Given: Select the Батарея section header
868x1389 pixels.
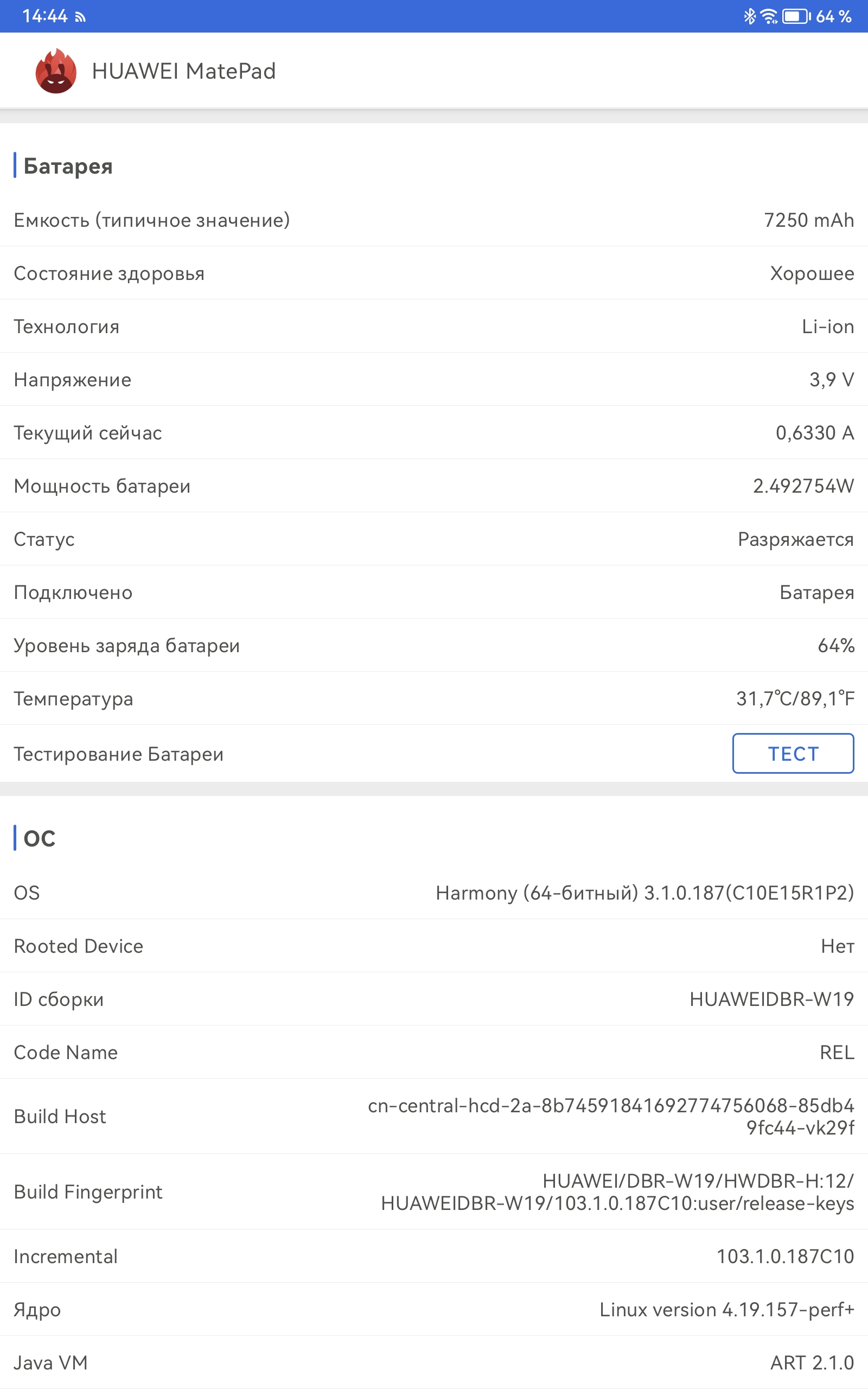Looking at the screenshot, I should [x=68, y=166].
